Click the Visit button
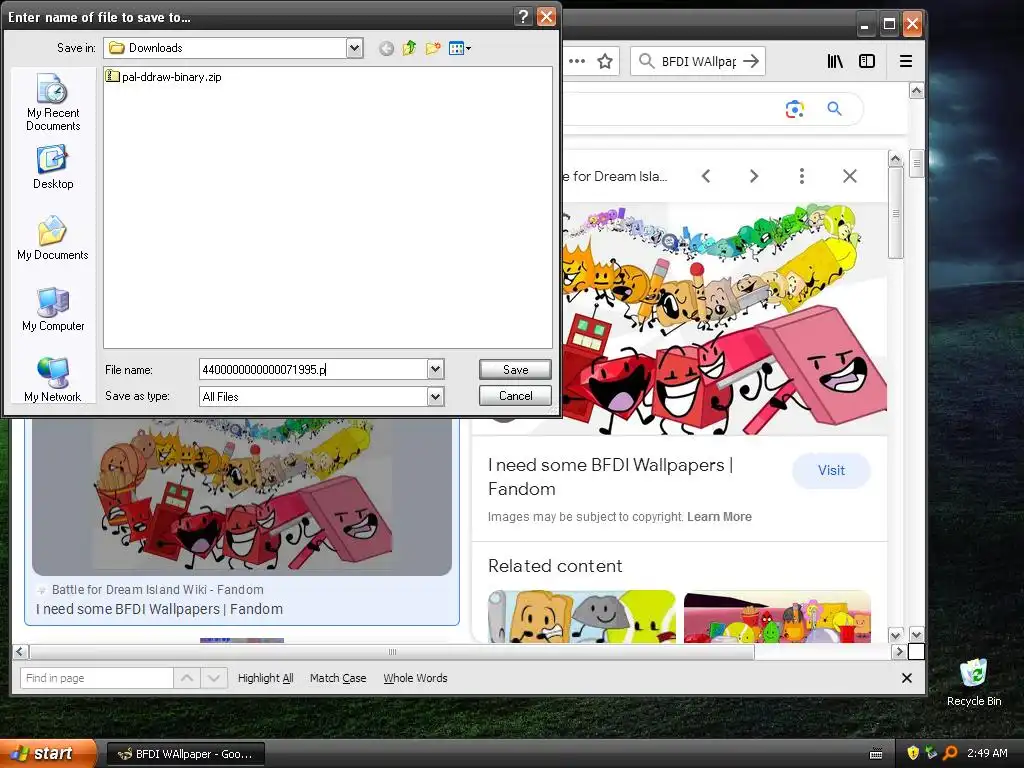Image resolution: width=1024 pixels, height=768 pixels. (x=831, y=470)
